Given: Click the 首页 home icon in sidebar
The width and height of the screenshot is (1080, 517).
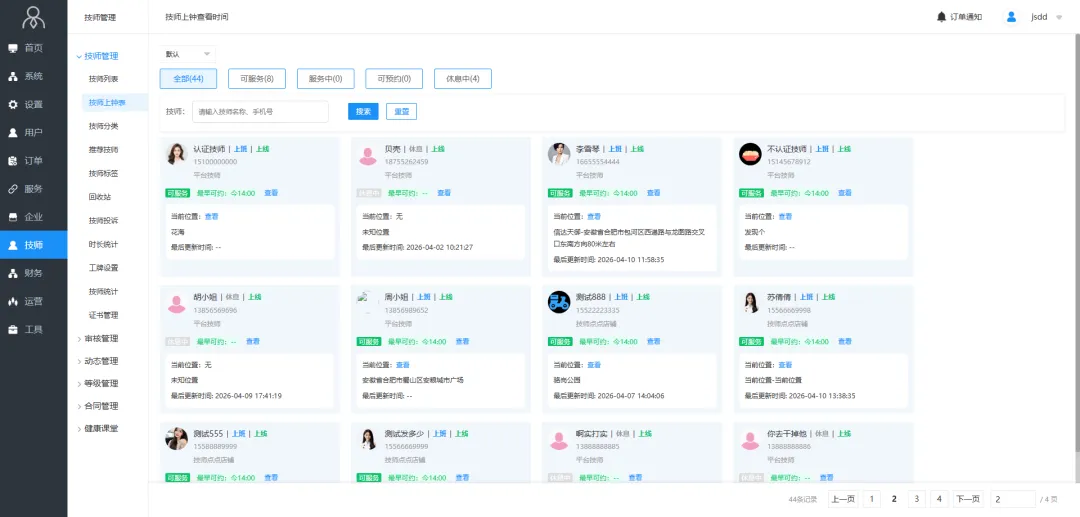Looking at the screenshot, I should (x=13, y=48).
